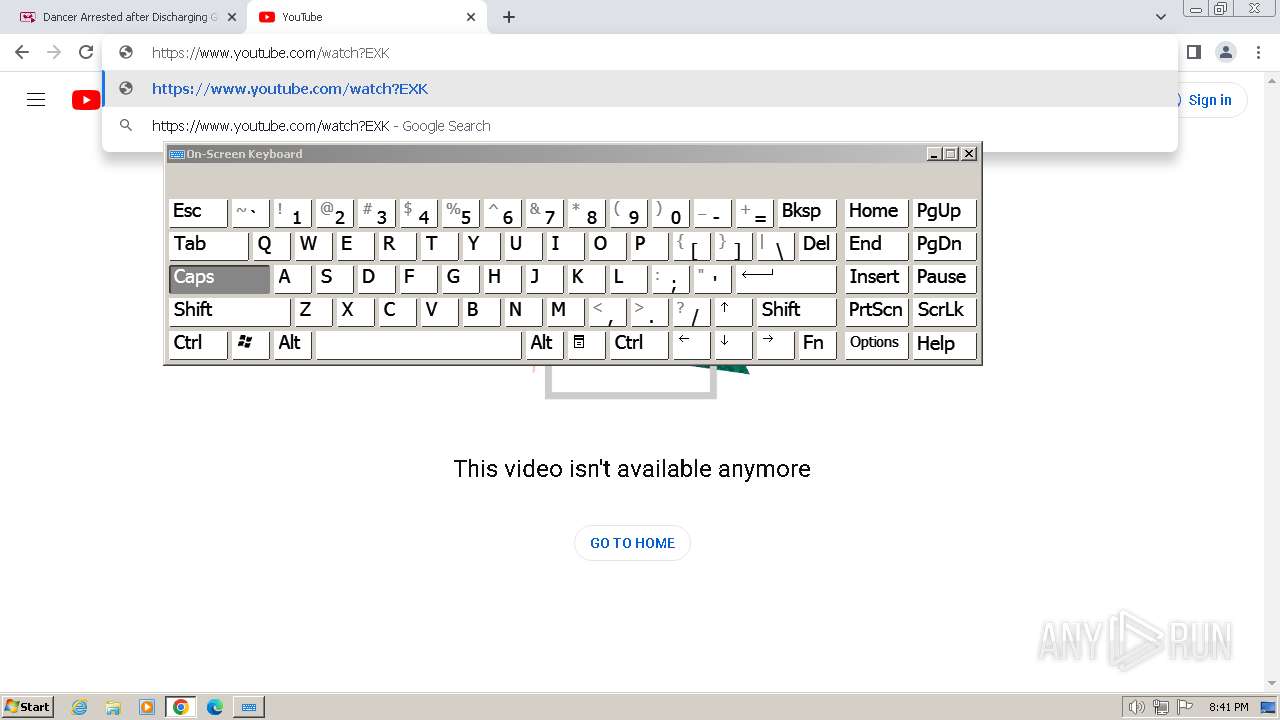Select On-Screen Keyboard taskbar icon
Image resolution: width=1280 pixels, height=720 pixels.
pos(249,707)
